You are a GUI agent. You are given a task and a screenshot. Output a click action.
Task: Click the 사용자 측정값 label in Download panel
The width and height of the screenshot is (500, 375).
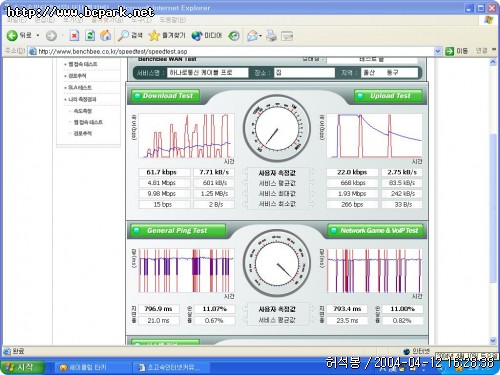click(x=277, y=173)
